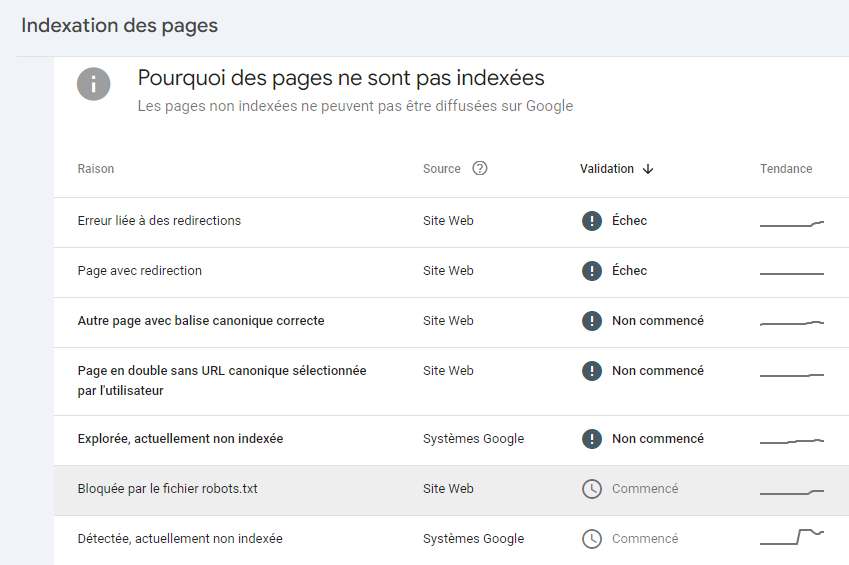Viewport: 849px width, 565px height.
Task: Sort the table by Validation column header
Action: tap(607, 169)
